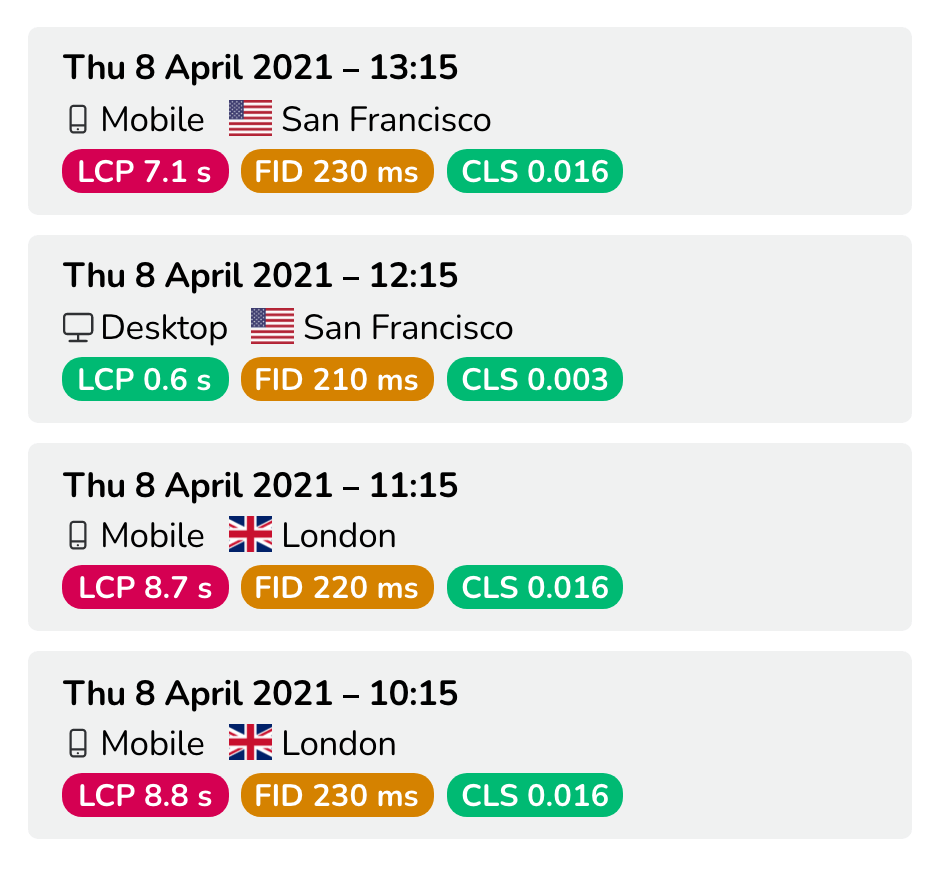Click the UK flag in the 10:15 entry

pos(251,742)
